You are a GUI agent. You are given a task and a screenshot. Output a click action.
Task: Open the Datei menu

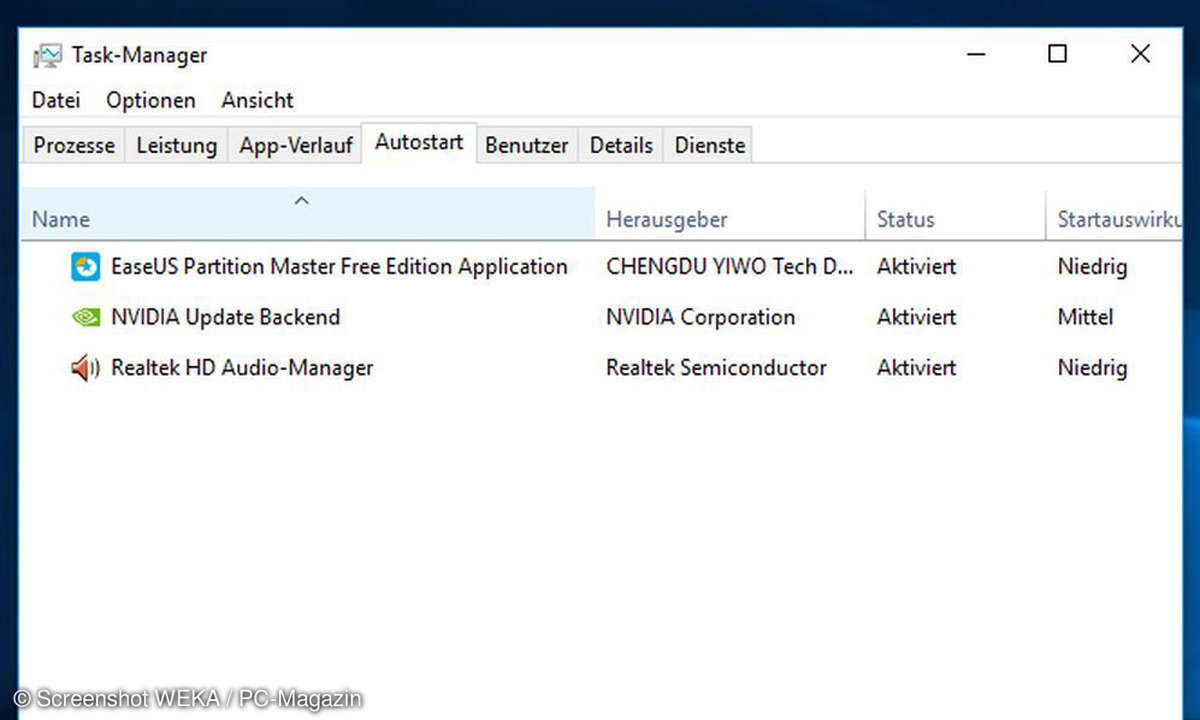(56, 100)
